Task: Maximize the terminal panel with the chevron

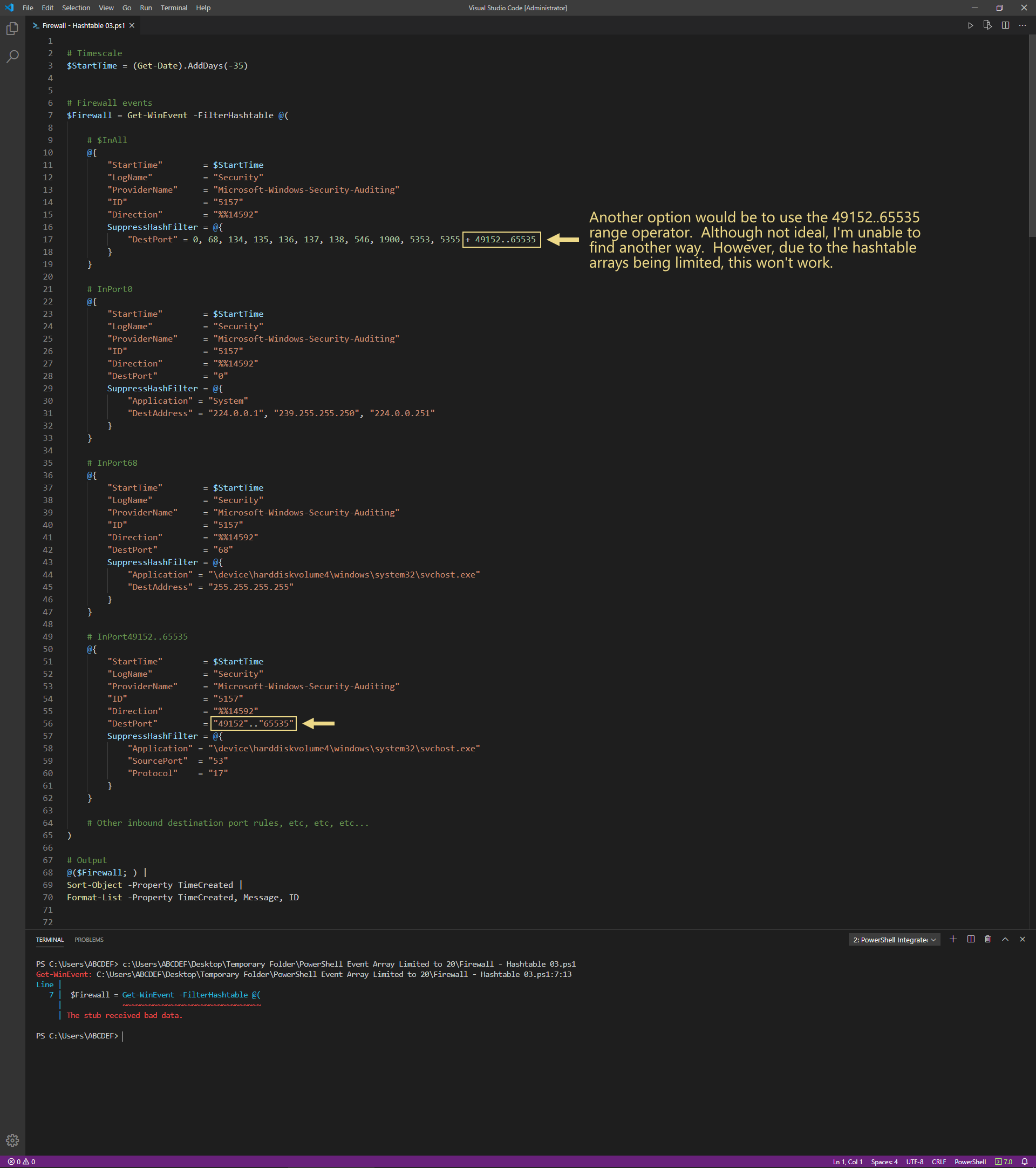Action: [1005, 940]
